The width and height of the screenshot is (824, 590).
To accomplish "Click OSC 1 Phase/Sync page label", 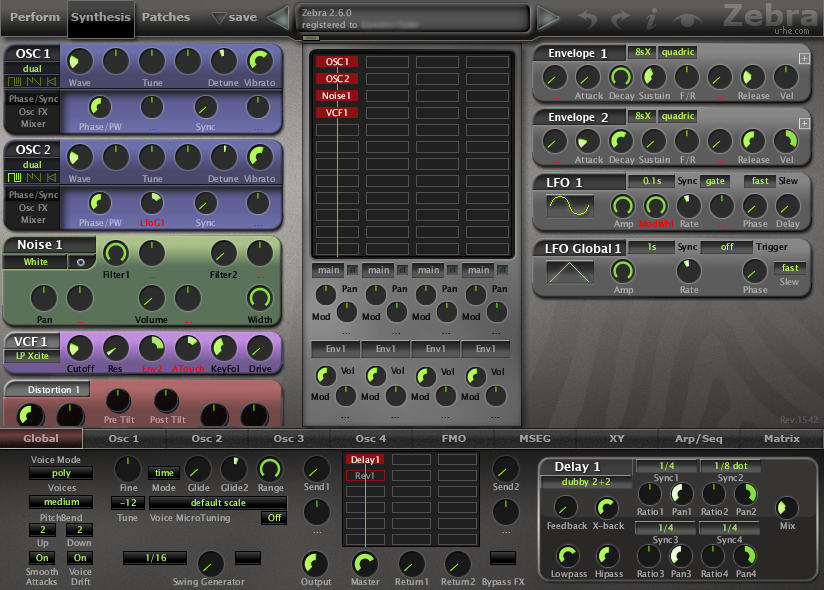I will coord(33,99).
